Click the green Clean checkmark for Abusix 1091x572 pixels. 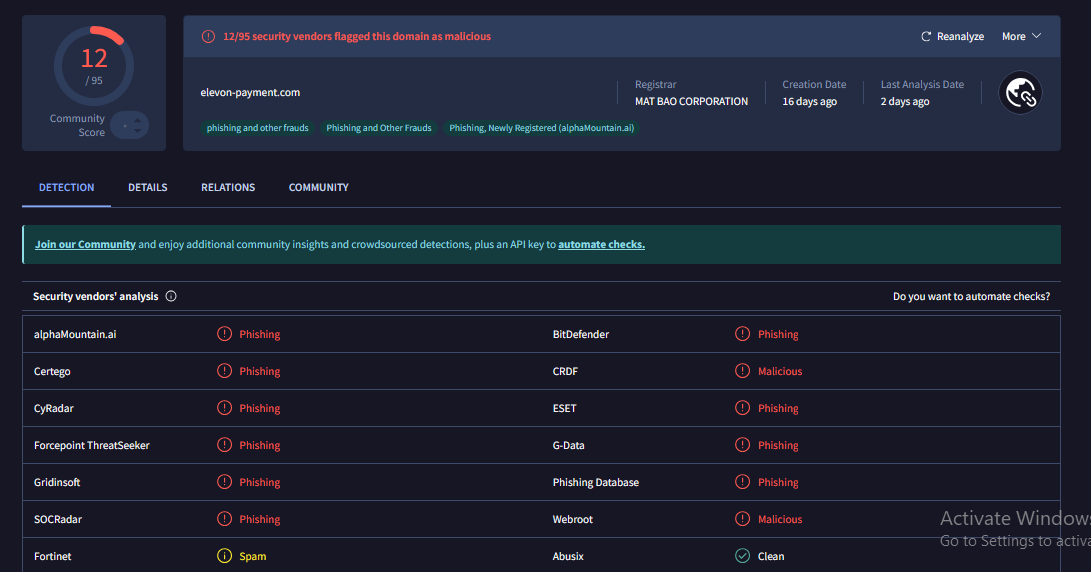(x=742, y=556)
